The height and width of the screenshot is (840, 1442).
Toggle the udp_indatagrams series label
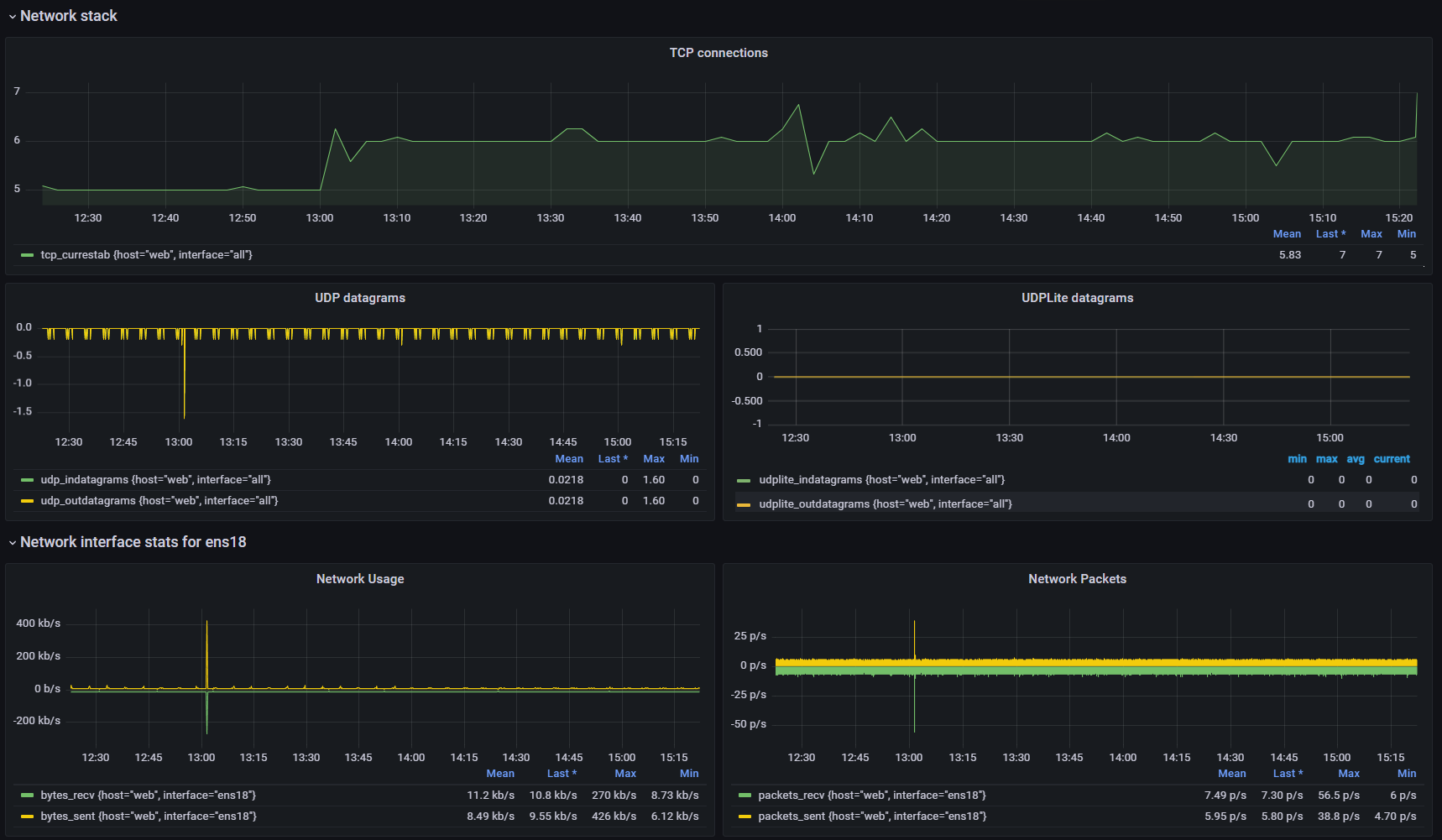click(x=155, y=480)
